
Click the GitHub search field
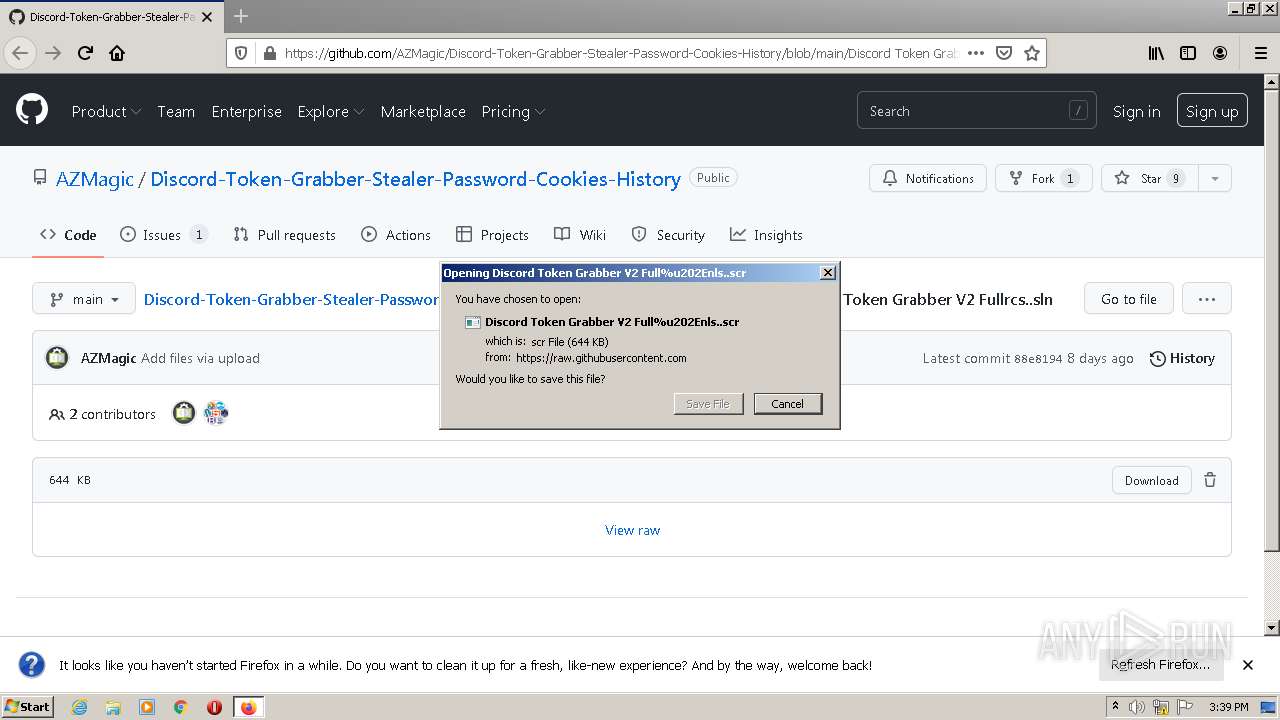pos(976,111)
